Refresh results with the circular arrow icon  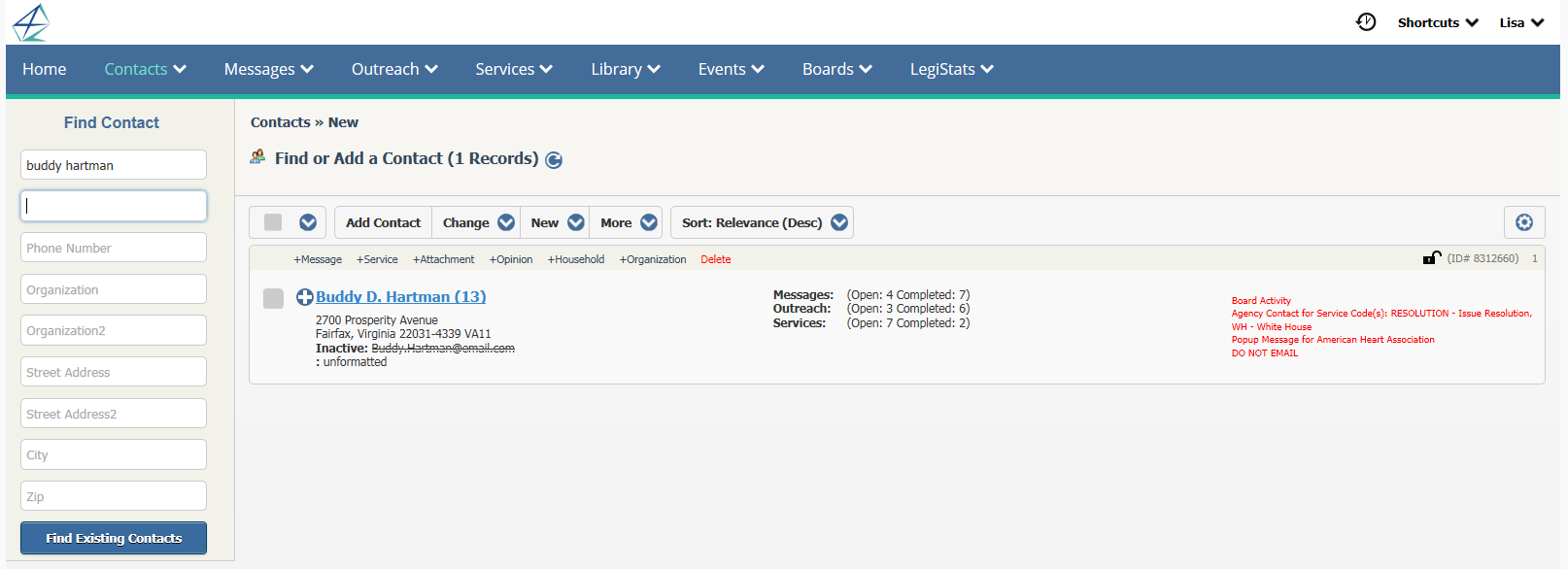click(554, 160)
